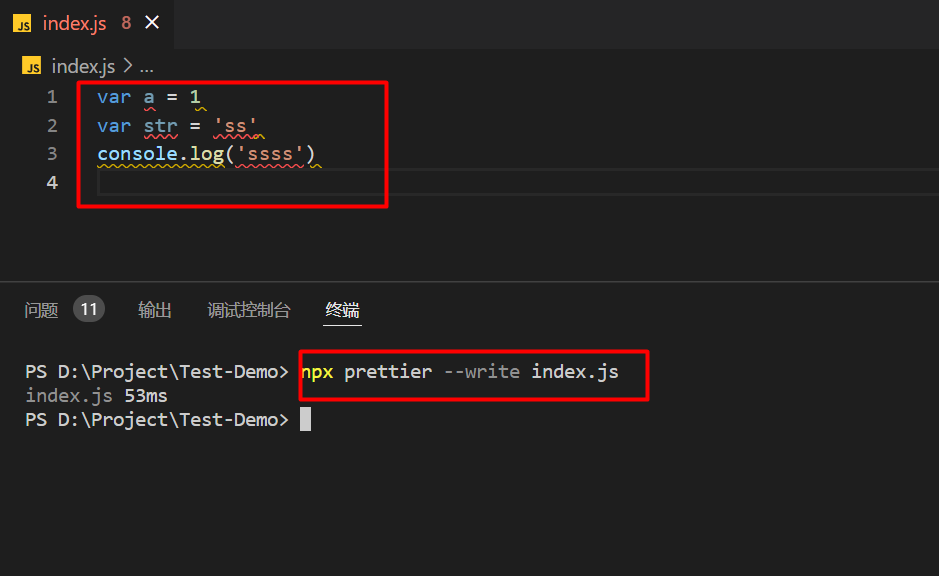This screenshot has width=939, height=576.
Task: Click line number 2 in the gutter
Action: (52, 125)
